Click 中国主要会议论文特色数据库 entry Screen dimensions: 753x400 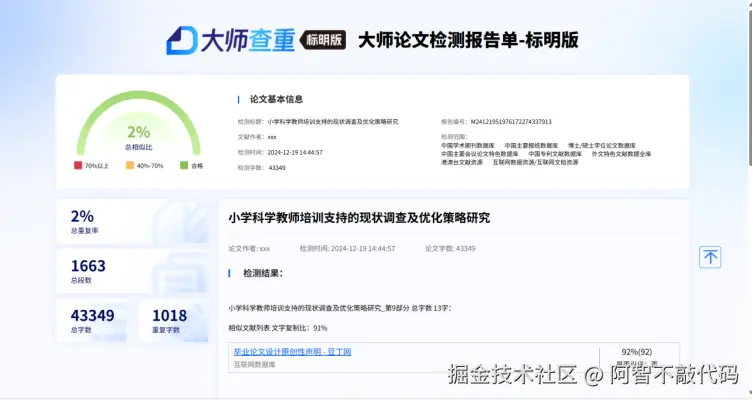point(480,154)
